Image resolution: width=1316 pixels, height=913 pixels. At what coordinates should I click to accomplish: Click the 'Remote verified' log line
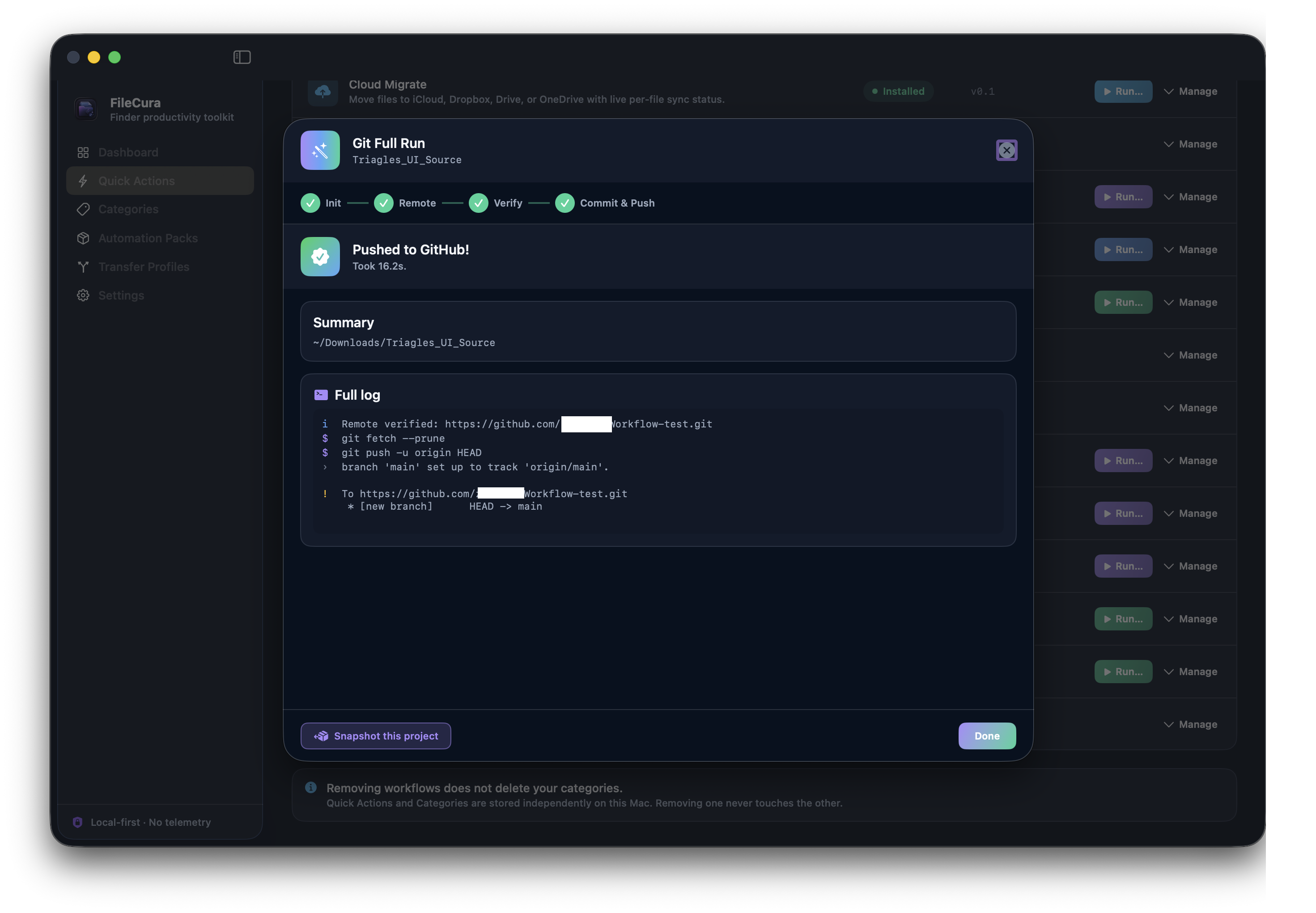click(x=526, y=424)
